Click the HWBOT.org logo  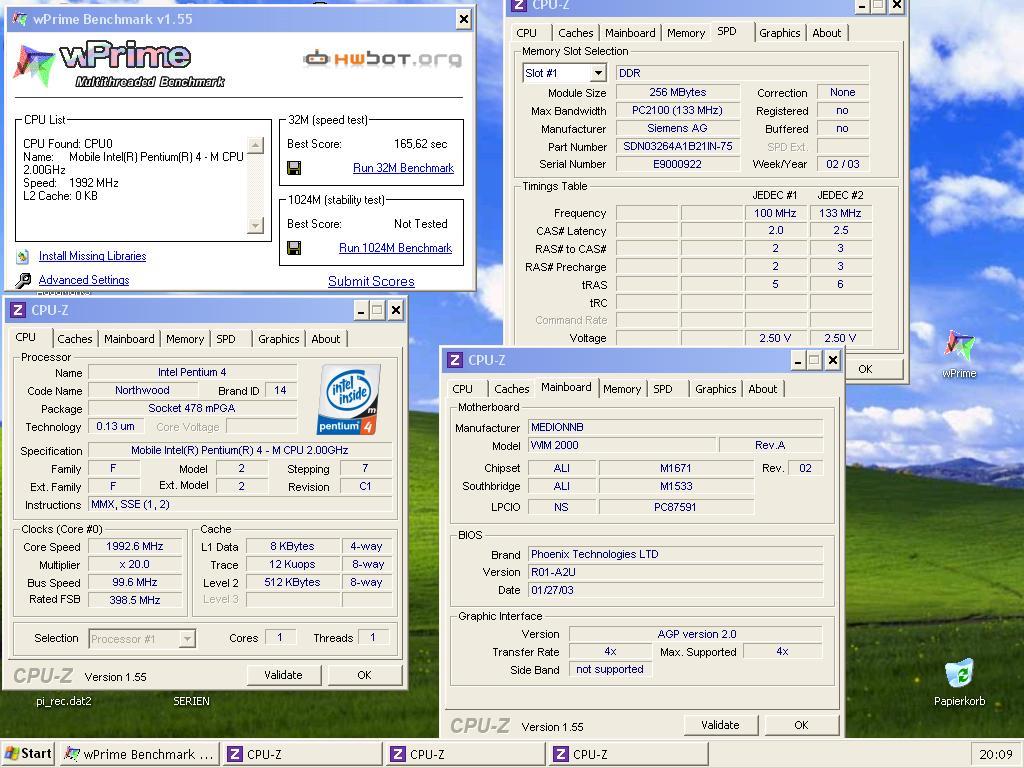point(383,59)
